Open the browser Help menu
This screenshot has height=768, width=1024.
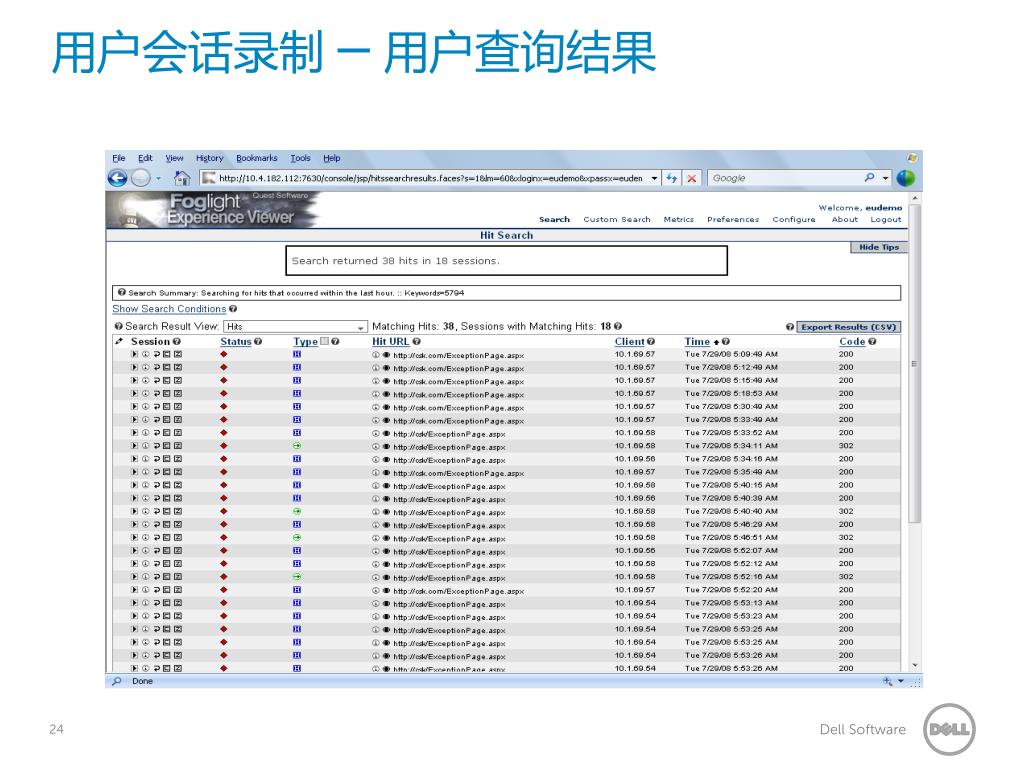(x=332, y=158)
